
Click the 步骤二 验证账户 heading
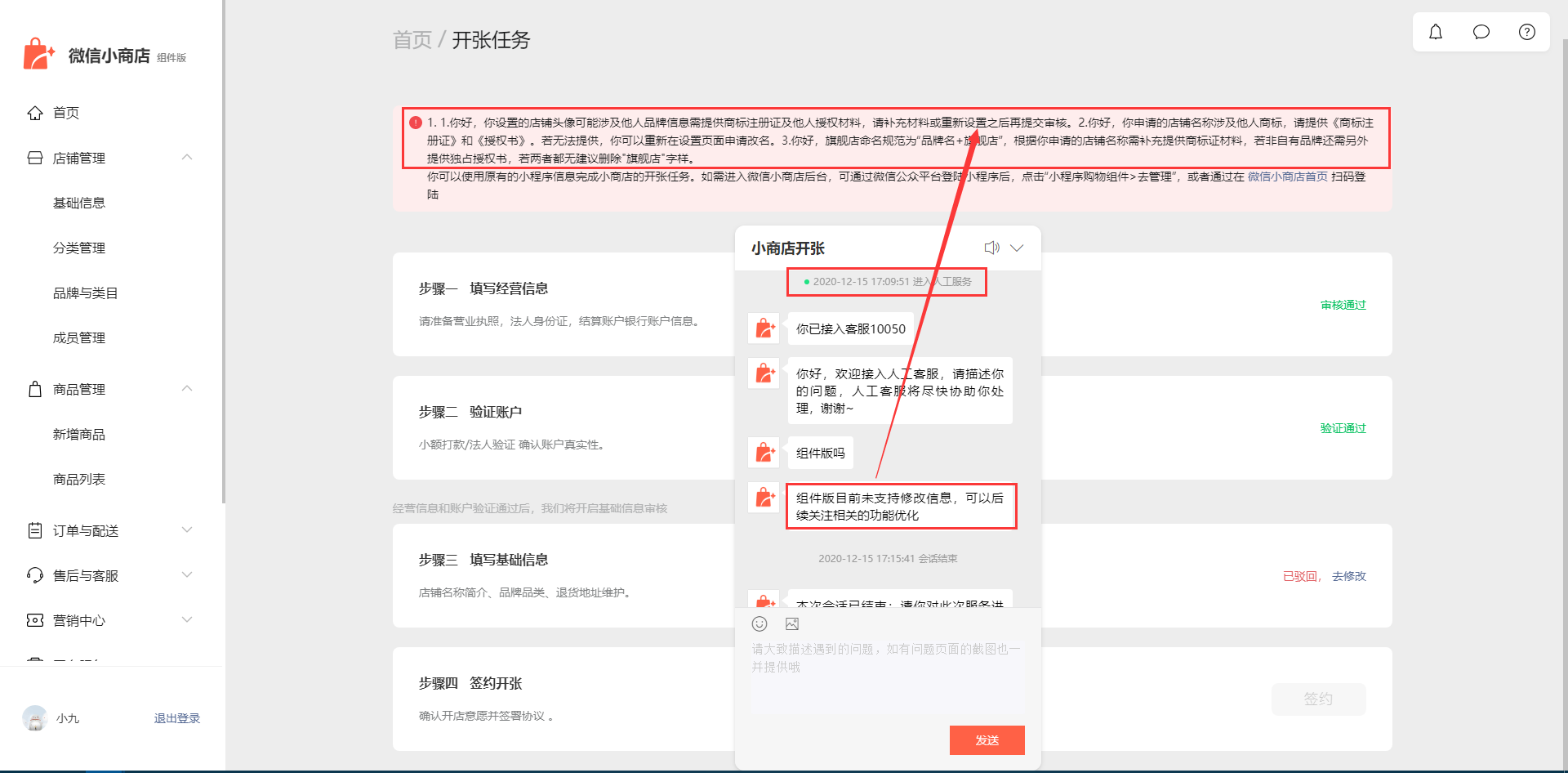click(x=470, y=412)
